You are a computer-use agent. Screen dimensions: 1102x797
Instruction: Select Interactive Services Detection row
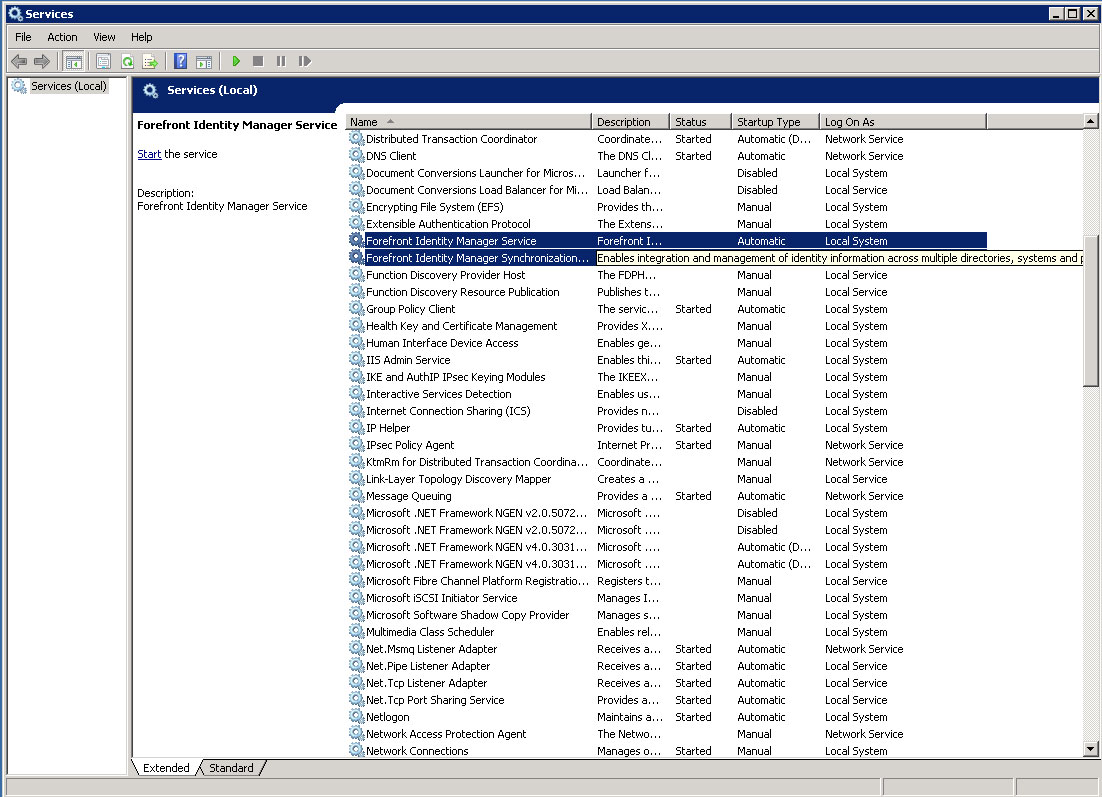(x=668, y=394)
